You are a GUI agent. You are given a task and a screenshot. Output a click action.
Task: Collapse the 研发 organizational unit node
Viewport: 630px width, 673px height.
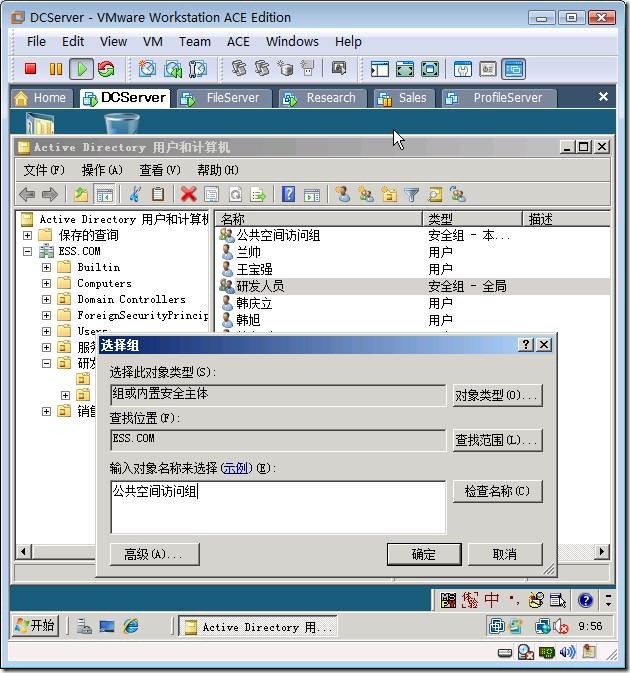click(x=46, y=364)
